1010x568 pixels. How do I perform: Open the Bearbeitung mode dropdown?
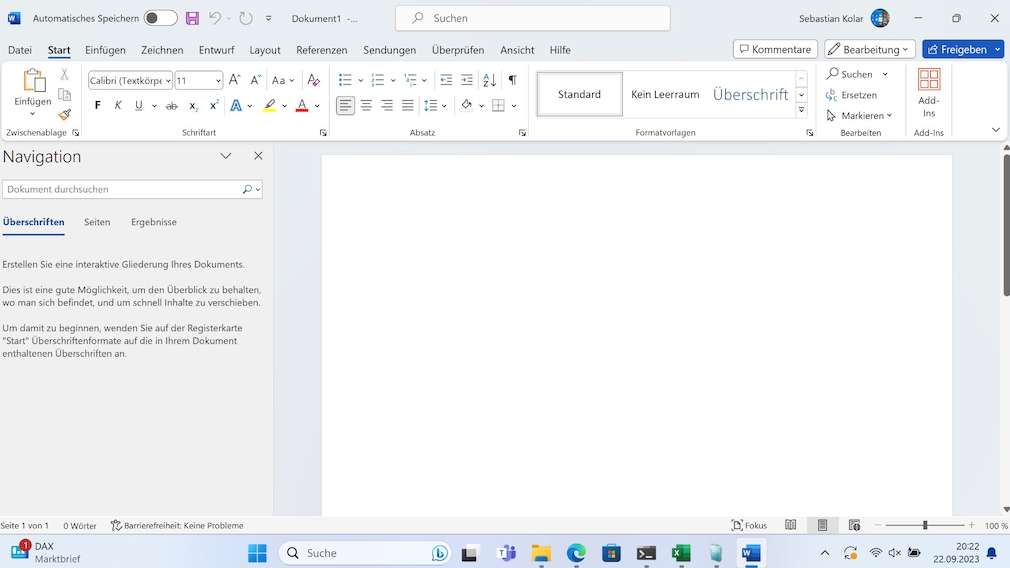pyautogui.click(x=869, y=49)
